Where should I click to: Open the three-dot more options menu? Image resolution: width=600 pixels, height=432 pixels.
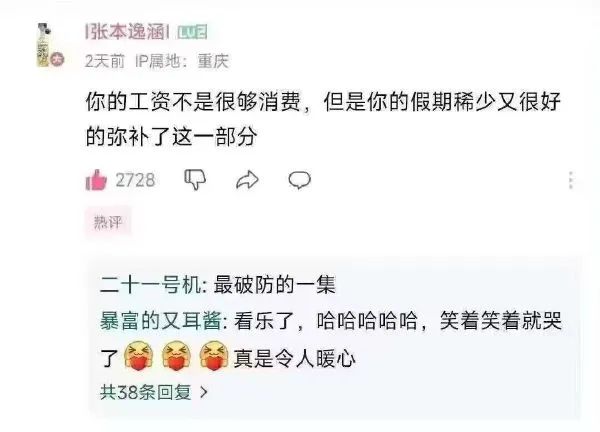[571, 180]
